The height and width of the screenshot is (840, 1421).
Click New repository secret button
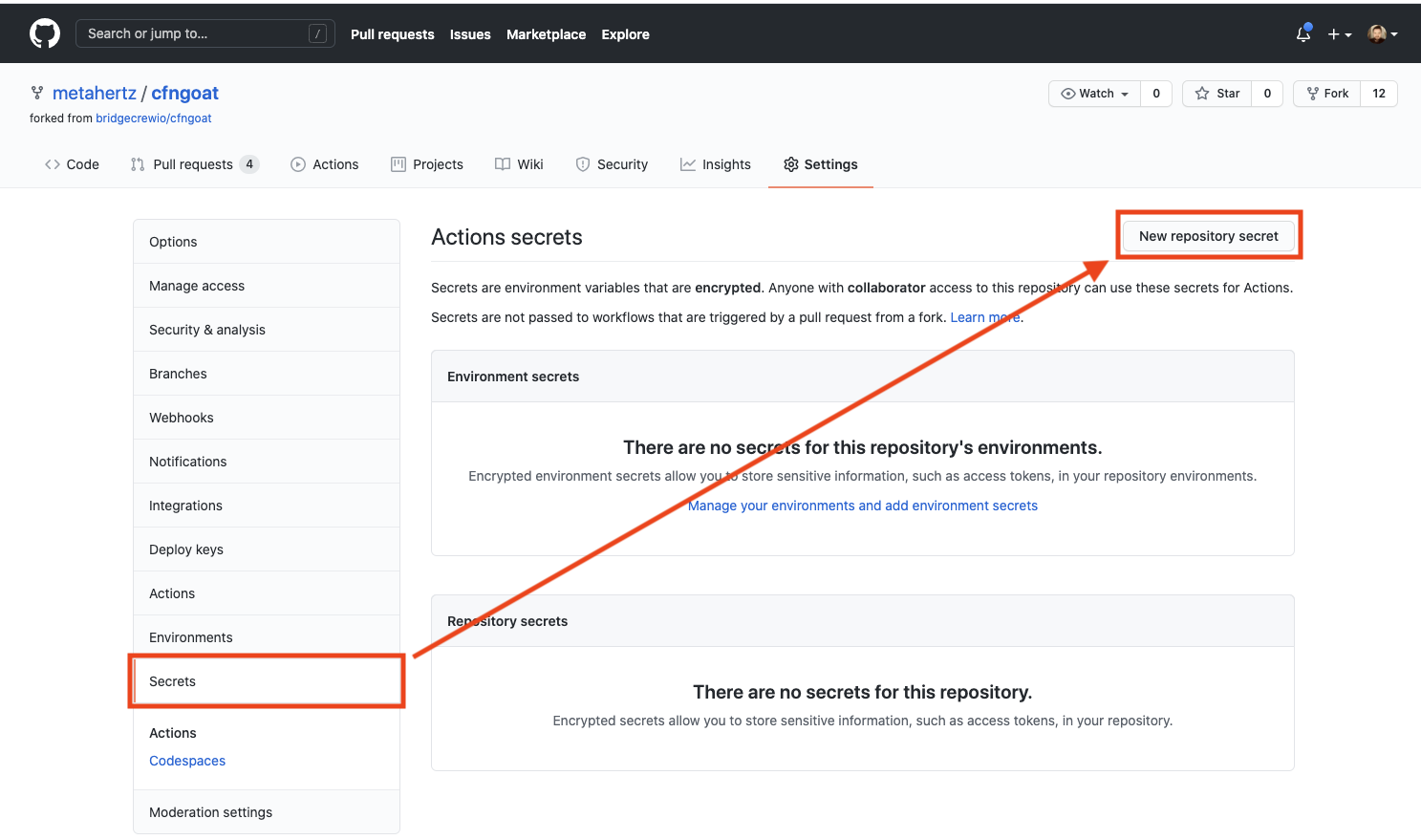(1208, 236)
